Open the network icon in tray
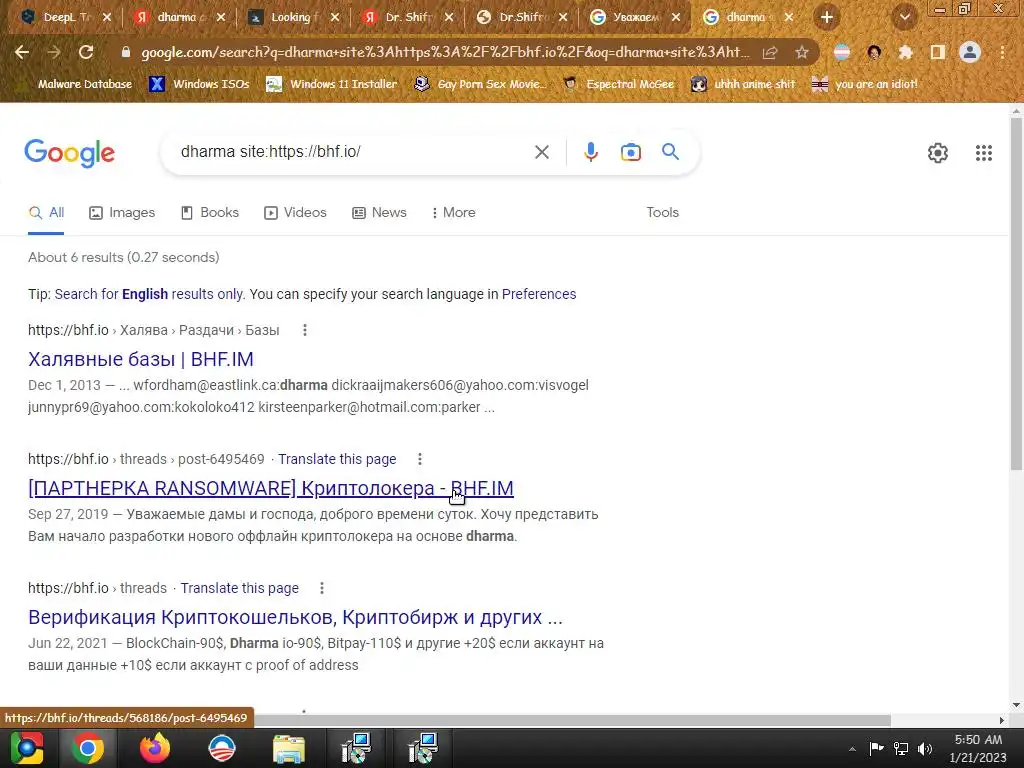The image size is (1024, 768). tap(901, 748)
